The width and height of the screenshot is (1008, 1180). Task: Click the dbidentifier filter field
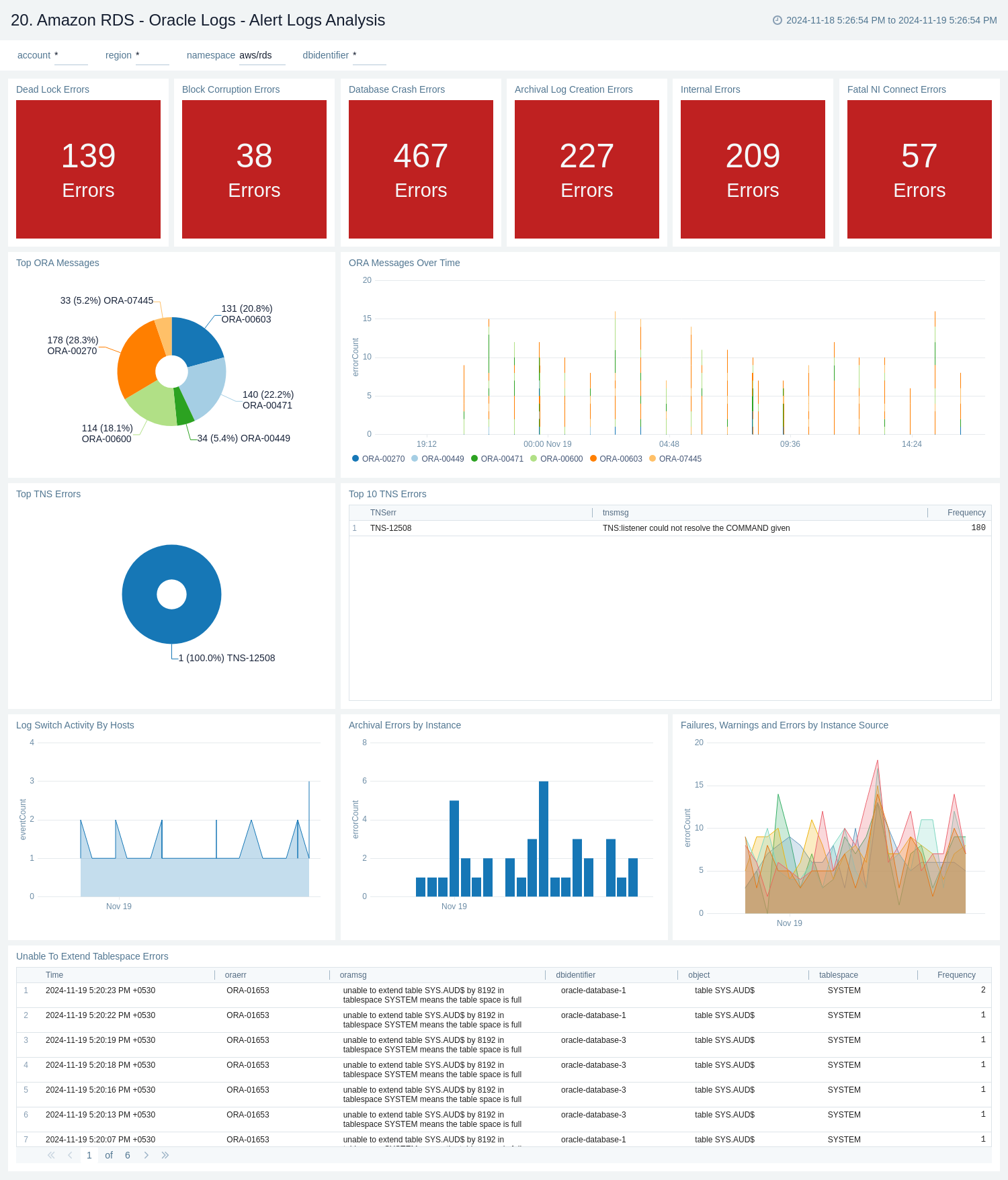(x=369, y=56)
